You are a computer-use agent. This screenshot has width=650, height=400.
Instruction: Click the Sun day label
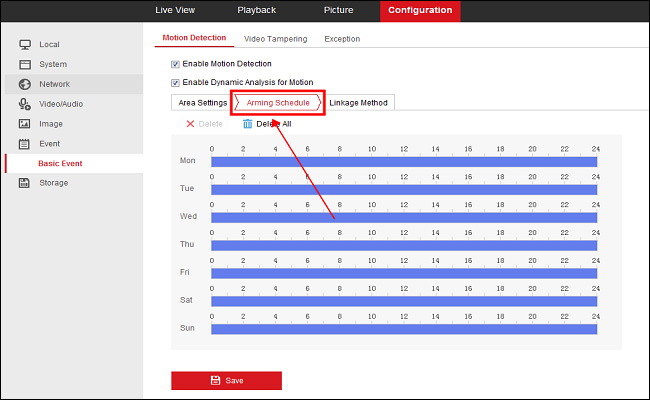(187, 327)
